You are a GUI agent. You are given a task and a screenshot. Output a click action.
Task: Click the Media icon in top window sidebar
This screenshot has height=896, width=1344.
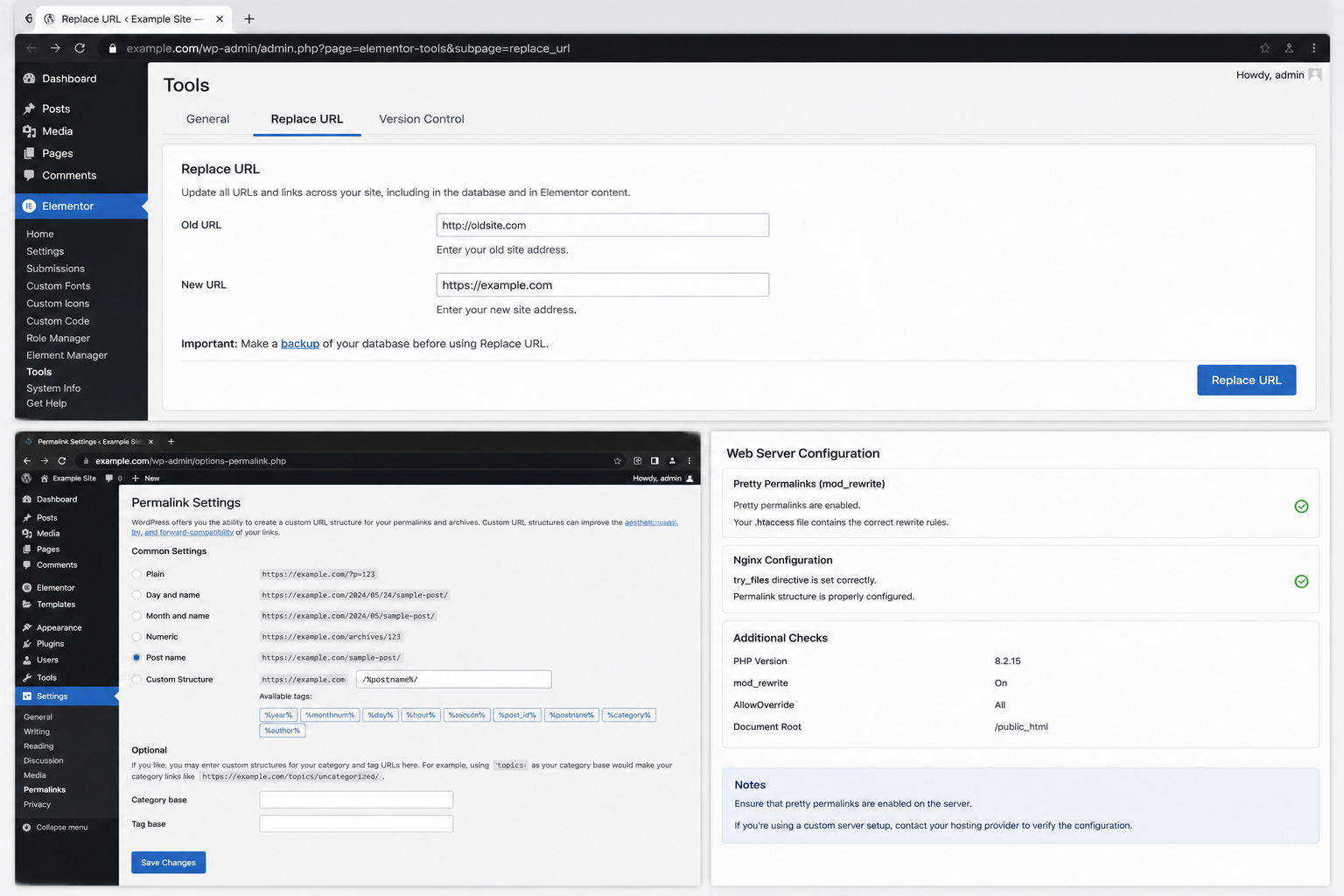(29, 131)
